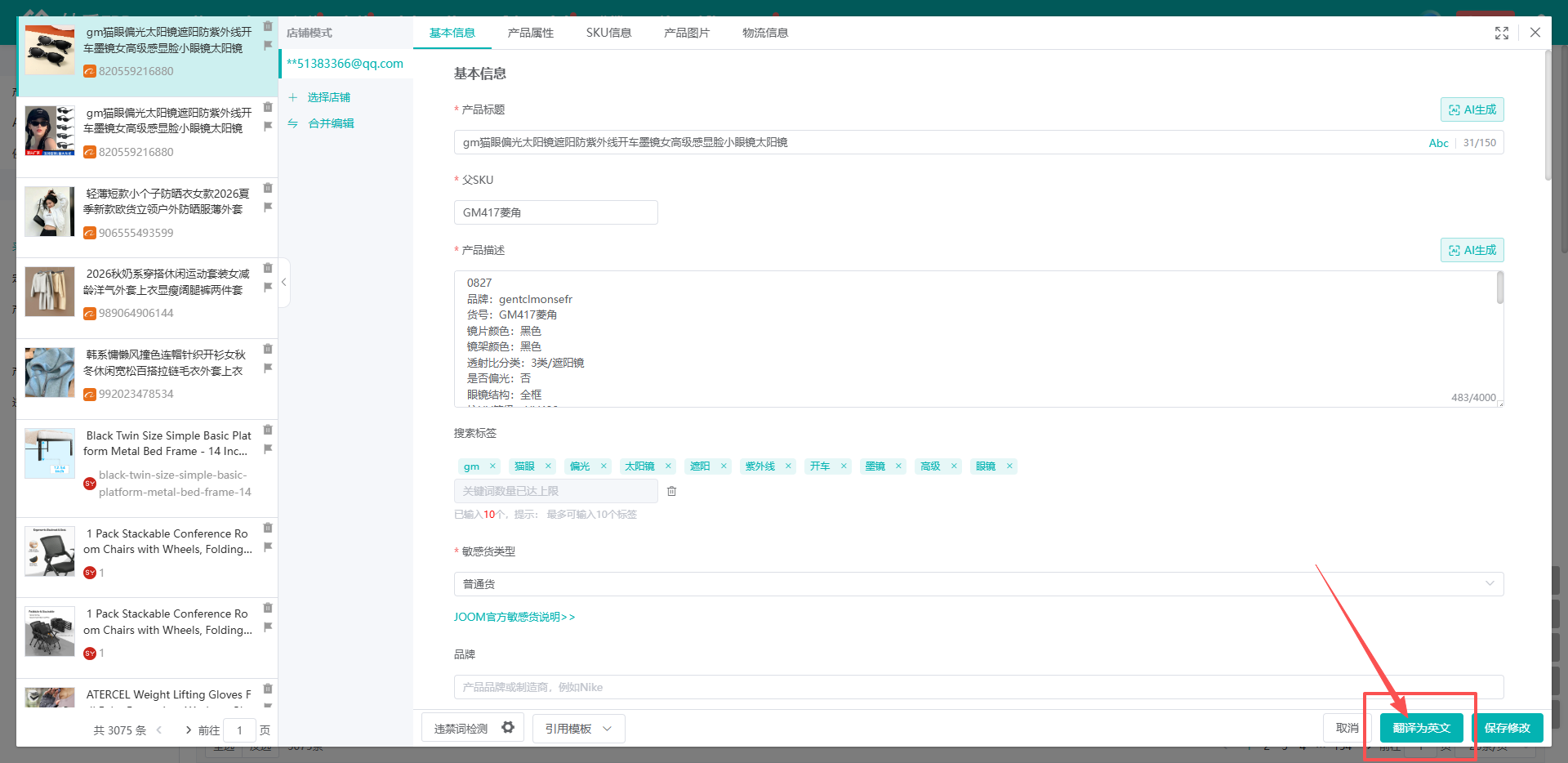The image size is (1568, 763).
Task: Flag the 2026秋奶系穿搭 suit item
Action: click(x=267, y=288)
